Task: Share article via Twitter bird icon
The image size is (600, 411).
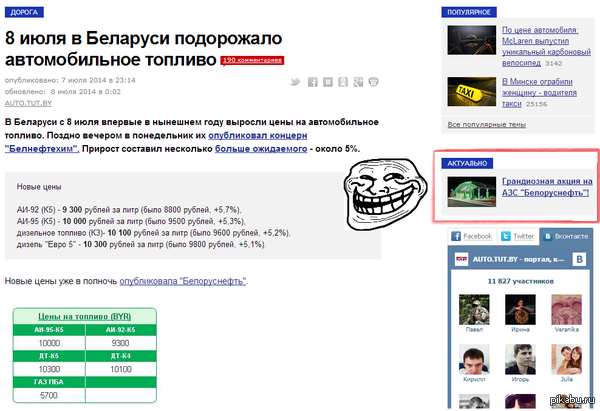Action: (297, 83)
